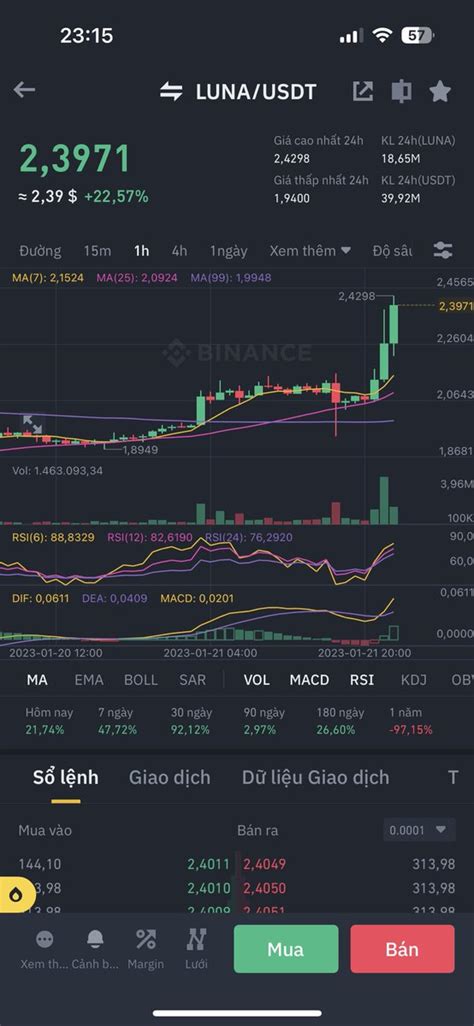474x1026 pixels.
Task: Toggle the EMA indicator
Action: point(89,680)
